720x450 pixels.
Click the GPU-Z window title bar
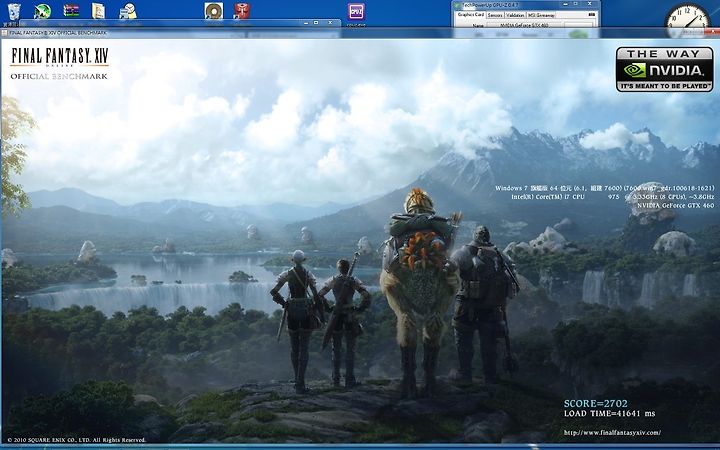tap(526, 5)
